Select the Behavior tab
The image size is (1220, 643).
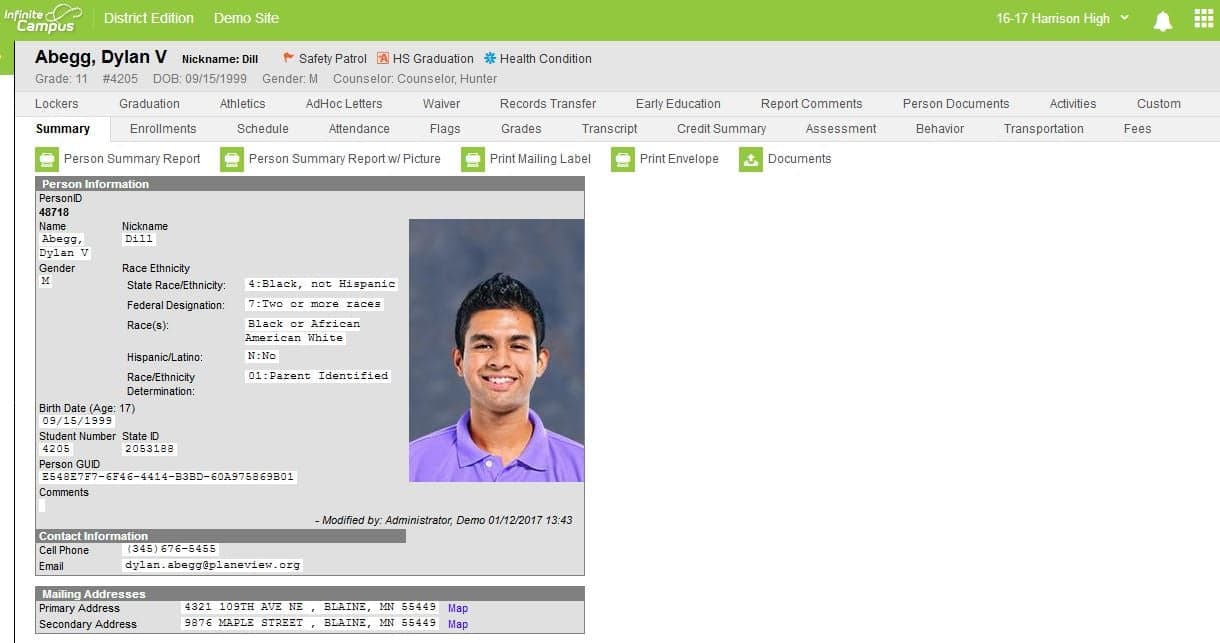(x=939, y=129)
